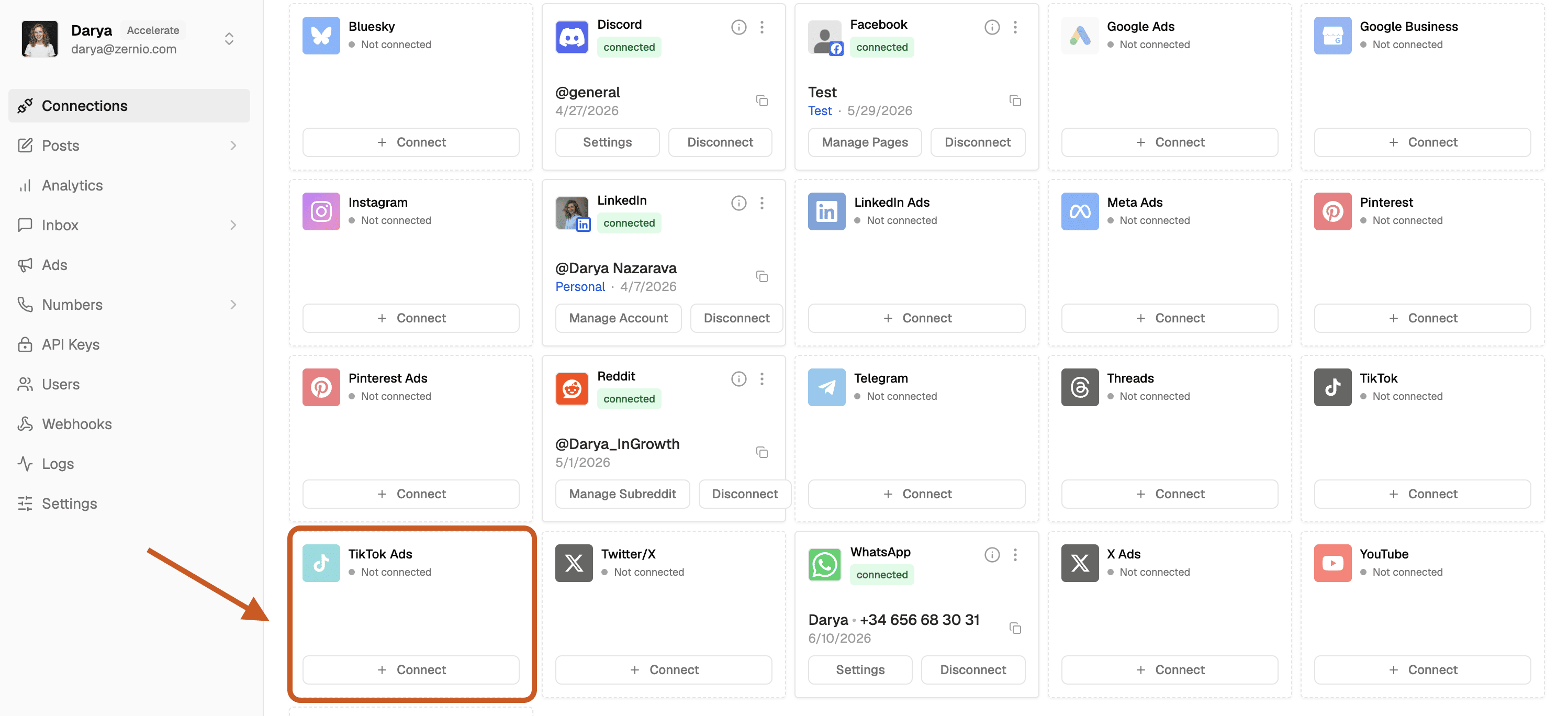
Task: Click the TikTok logo icon
Action: (x=1332, y=387)
